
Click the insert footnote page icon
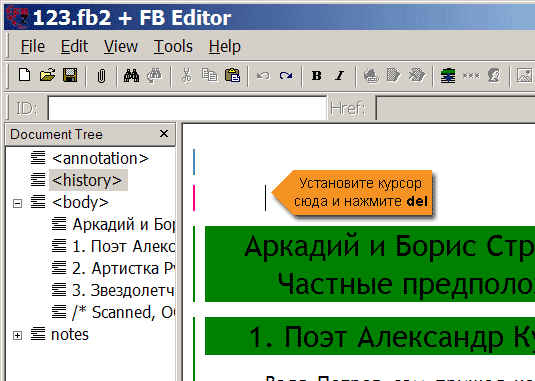[x=393, y=75]
